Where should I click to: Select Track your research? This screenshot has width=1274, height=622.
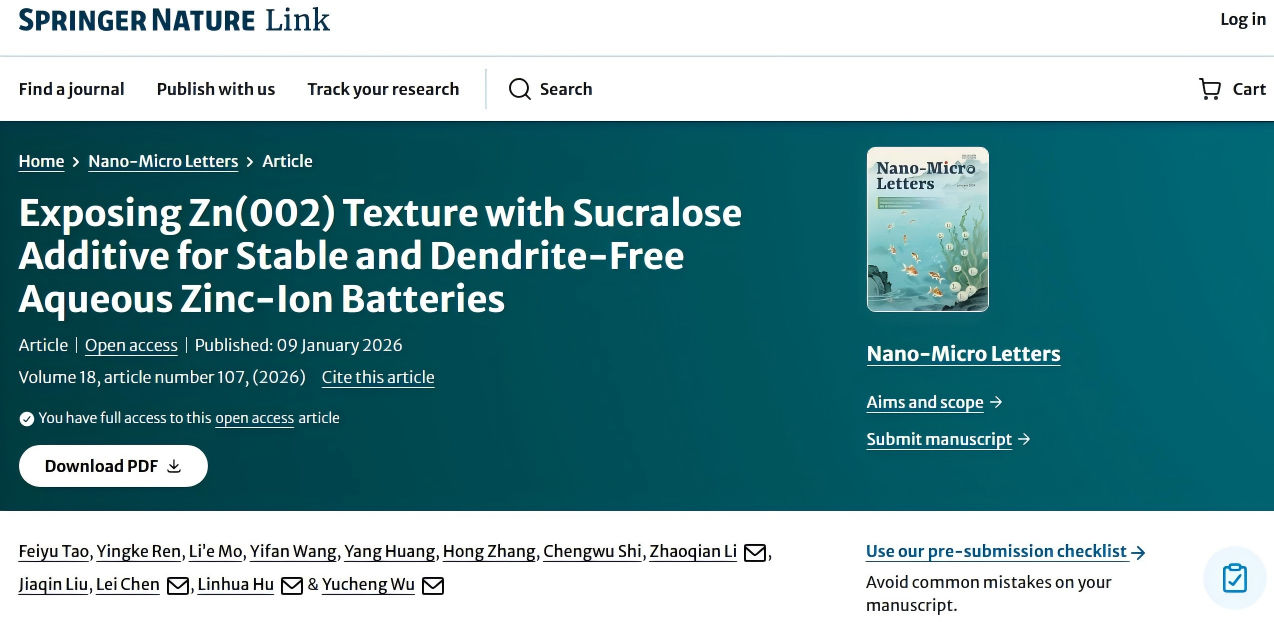383,89
